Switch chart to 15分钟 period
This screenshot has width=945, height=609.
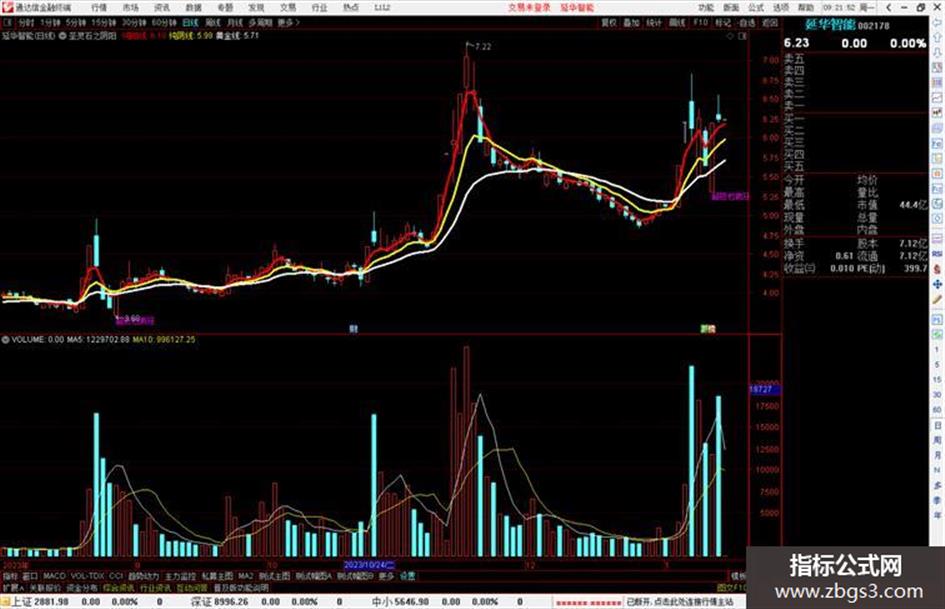coord(104,23)
